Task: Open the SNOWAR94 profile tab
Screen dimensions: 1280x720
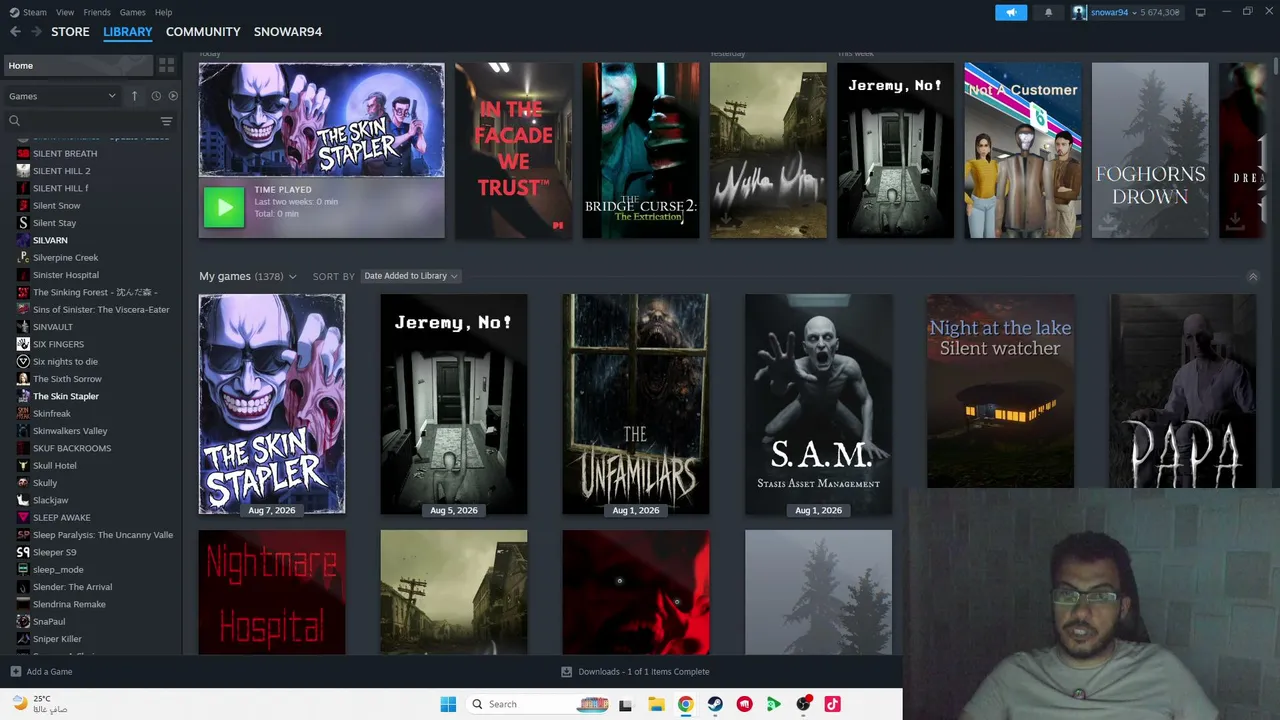Action: (x=288, y=32)
